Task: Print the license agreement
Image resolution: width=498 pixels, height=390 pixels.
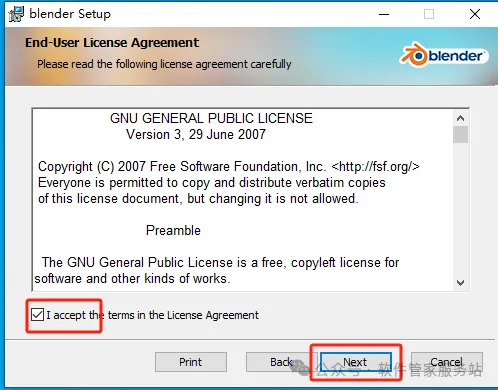Action: [x=191, y=362]
